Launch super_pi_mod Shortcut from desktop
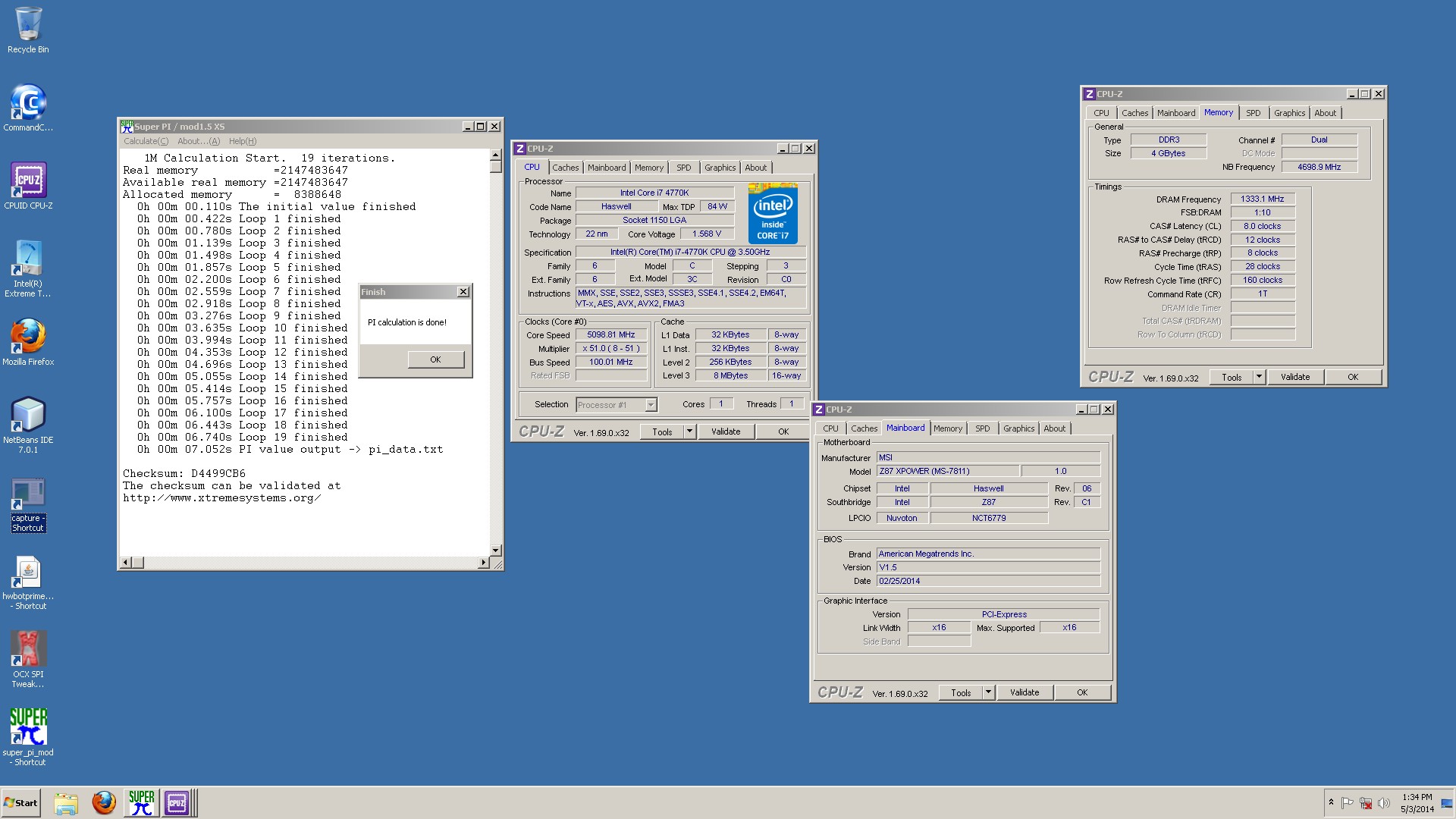1456x819 pixels. coord(28,737)
